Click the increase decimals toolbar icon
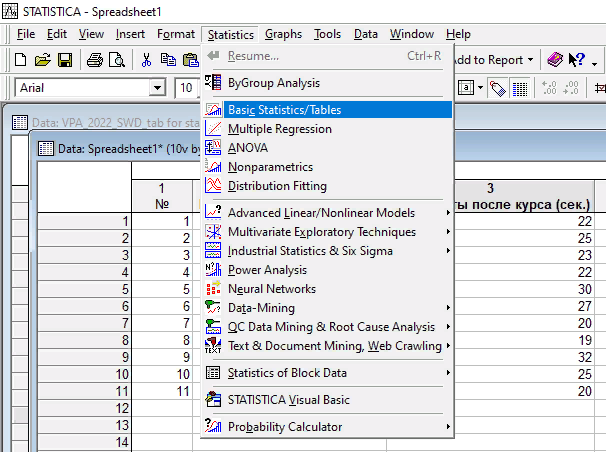 pyautogui.click(x=549, y=88)
